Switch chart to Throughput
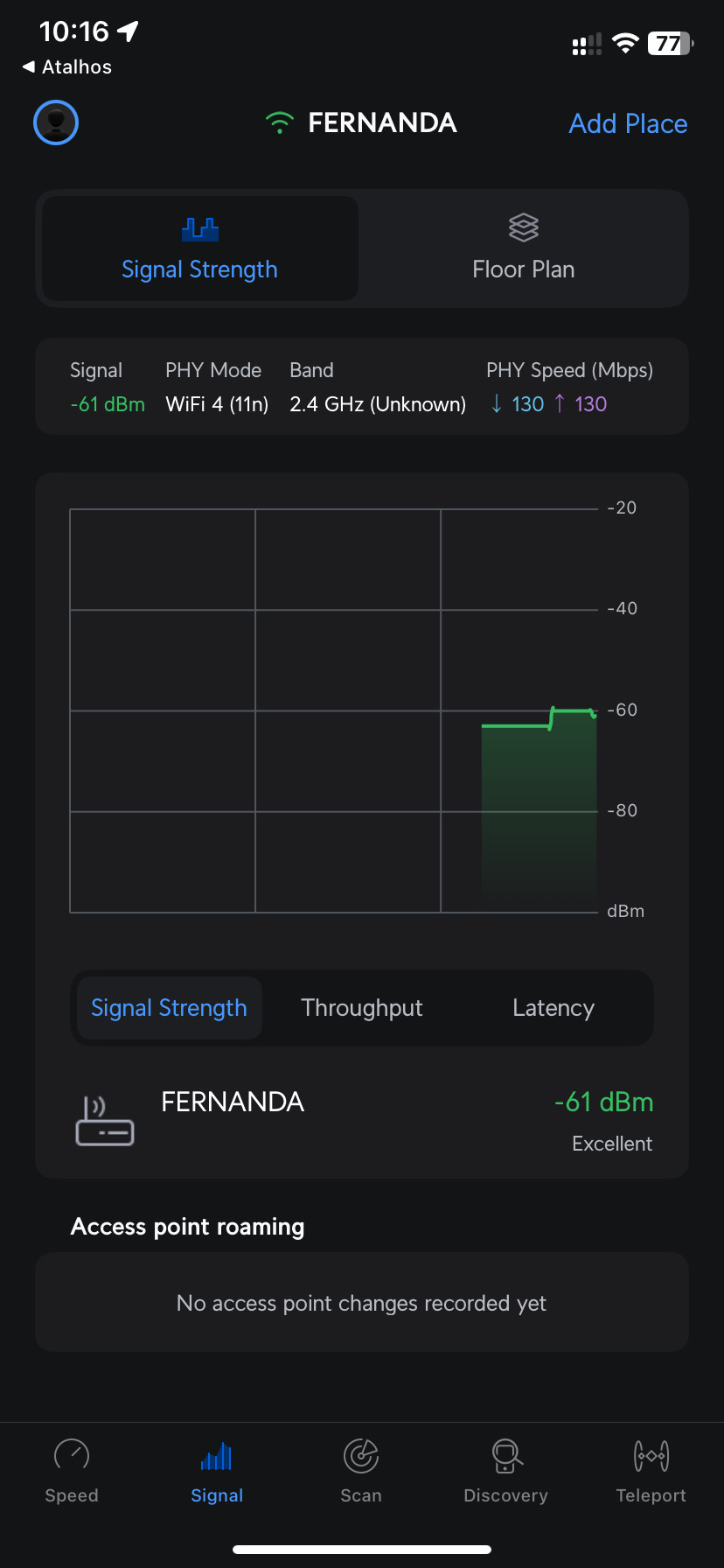 (362, 1008)
